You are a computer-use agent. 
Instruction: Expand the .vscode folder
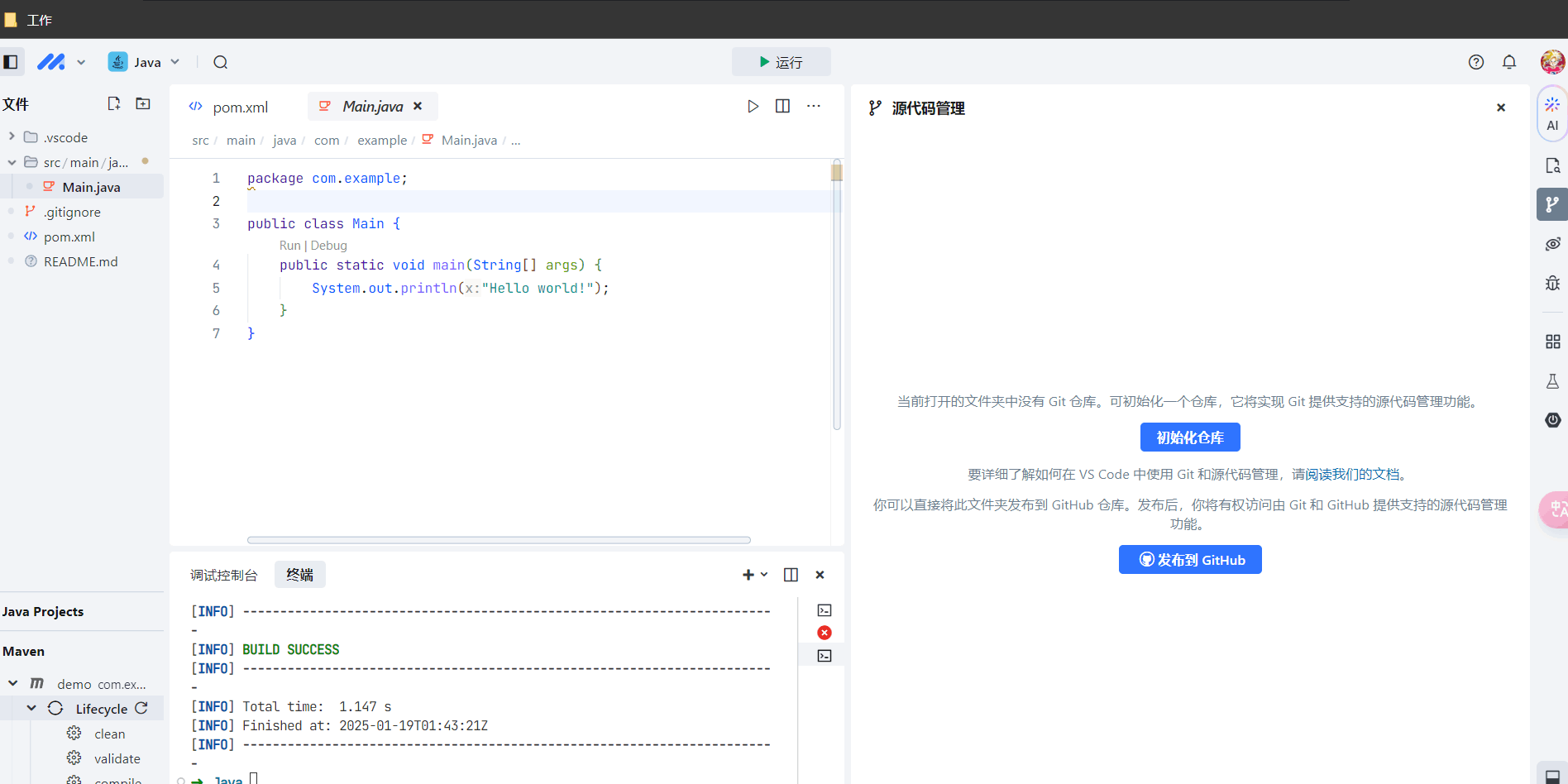point(12,137)
